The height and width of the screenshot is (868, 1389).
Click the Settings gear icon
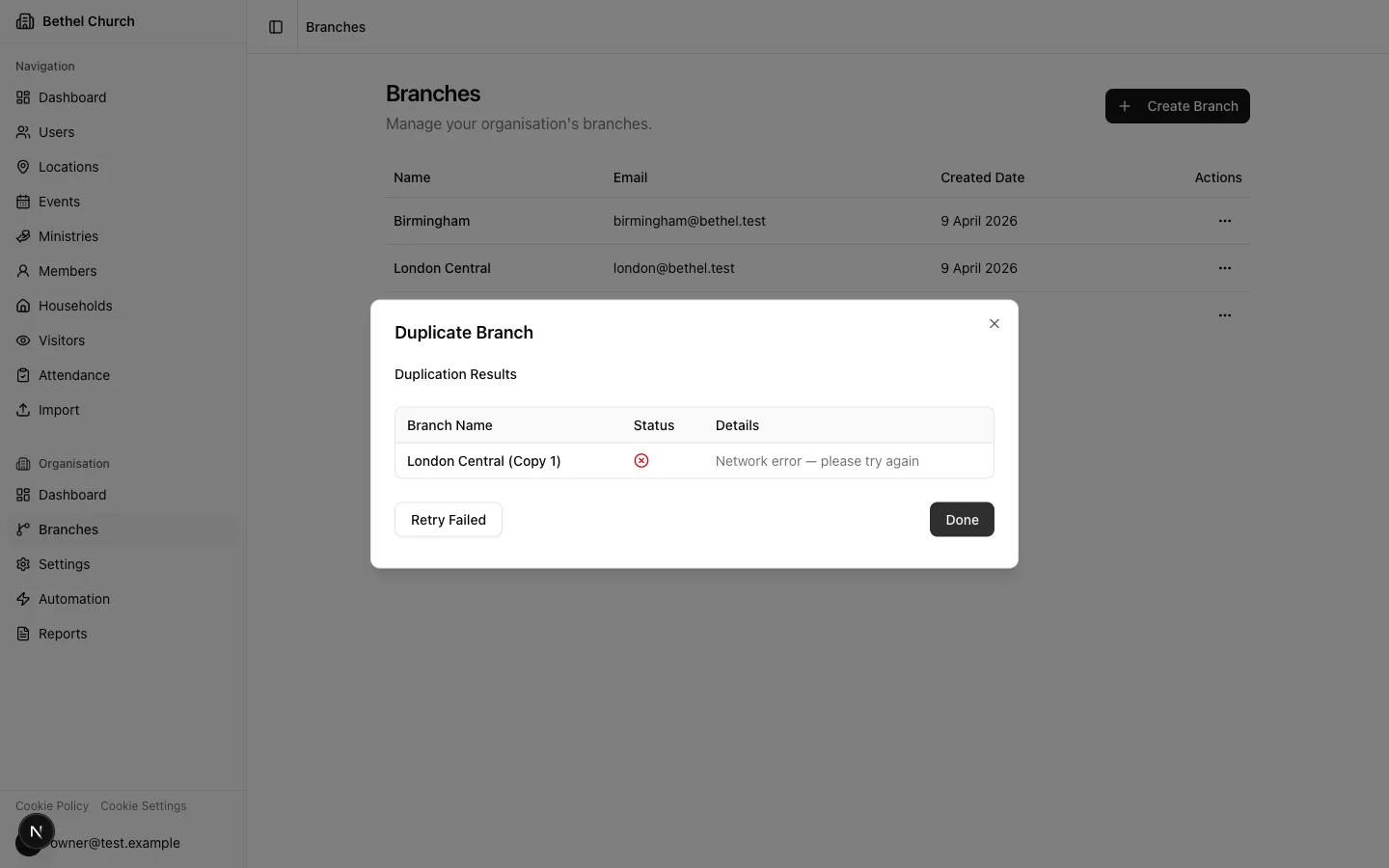tap(23, 564)
